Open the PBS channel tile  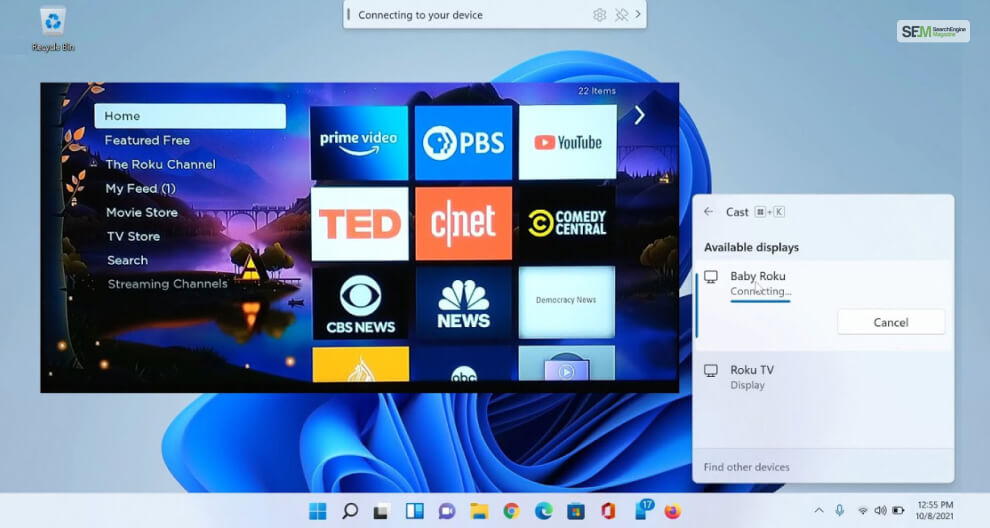[463, 142]
